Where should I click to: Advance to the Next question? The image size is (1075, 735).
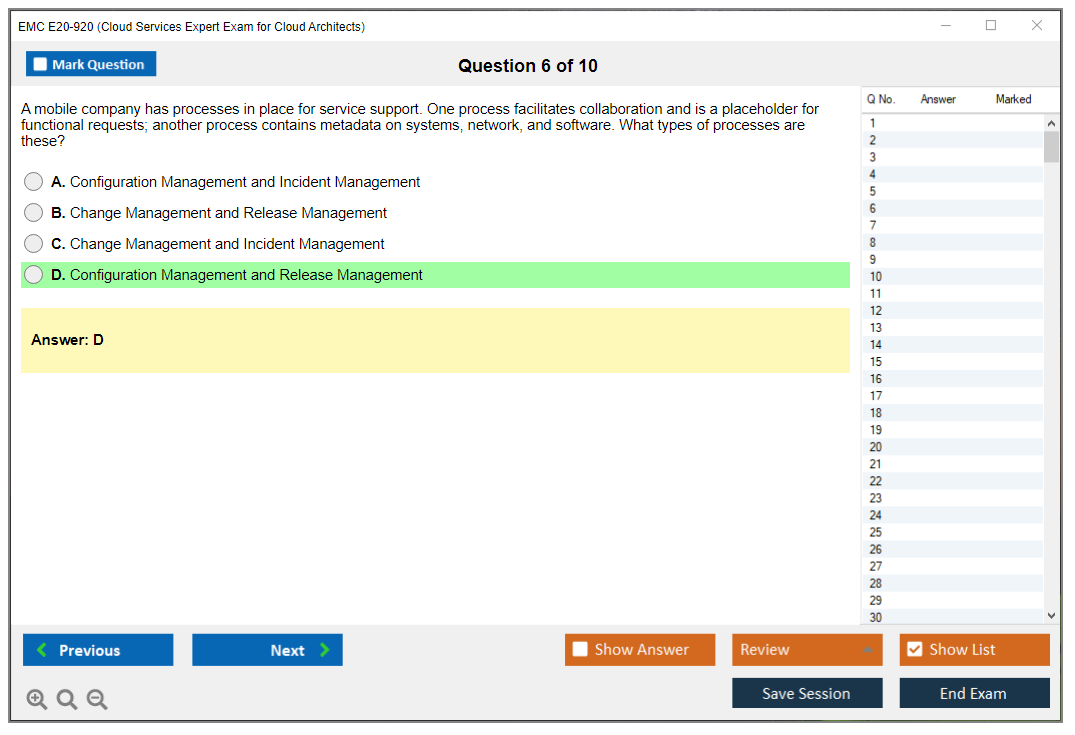click(267, 650)
